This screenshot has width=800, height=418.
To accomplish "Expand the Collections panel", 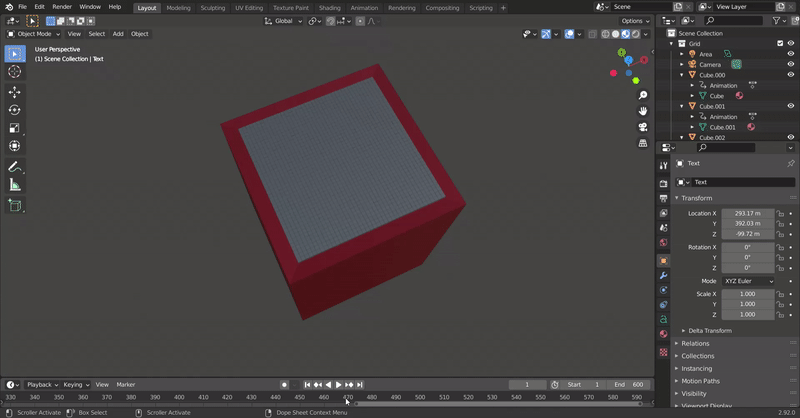I will pos(697,356).
